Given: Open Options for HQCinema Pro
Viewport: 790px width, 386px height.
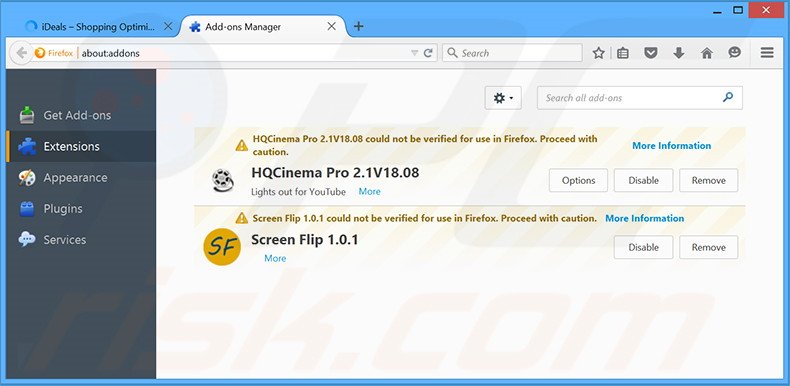Looking at the screenshot, I should click(x=578, y=180).
